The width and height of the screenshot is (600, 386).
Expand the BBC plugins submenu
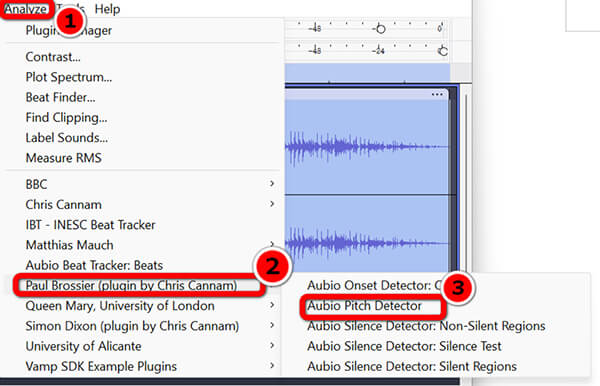coord(142,184)
